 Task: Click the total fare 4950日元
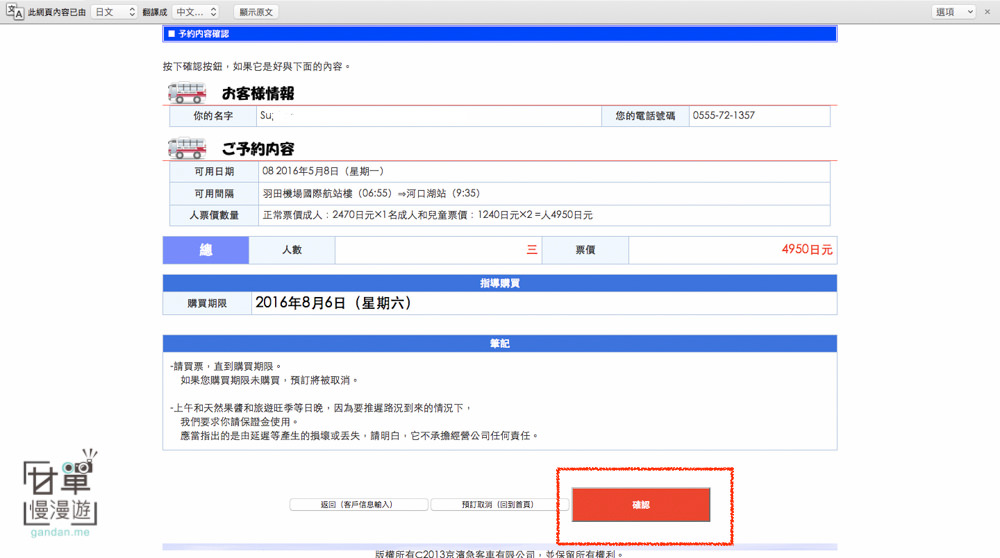click(x=807, y=249)
